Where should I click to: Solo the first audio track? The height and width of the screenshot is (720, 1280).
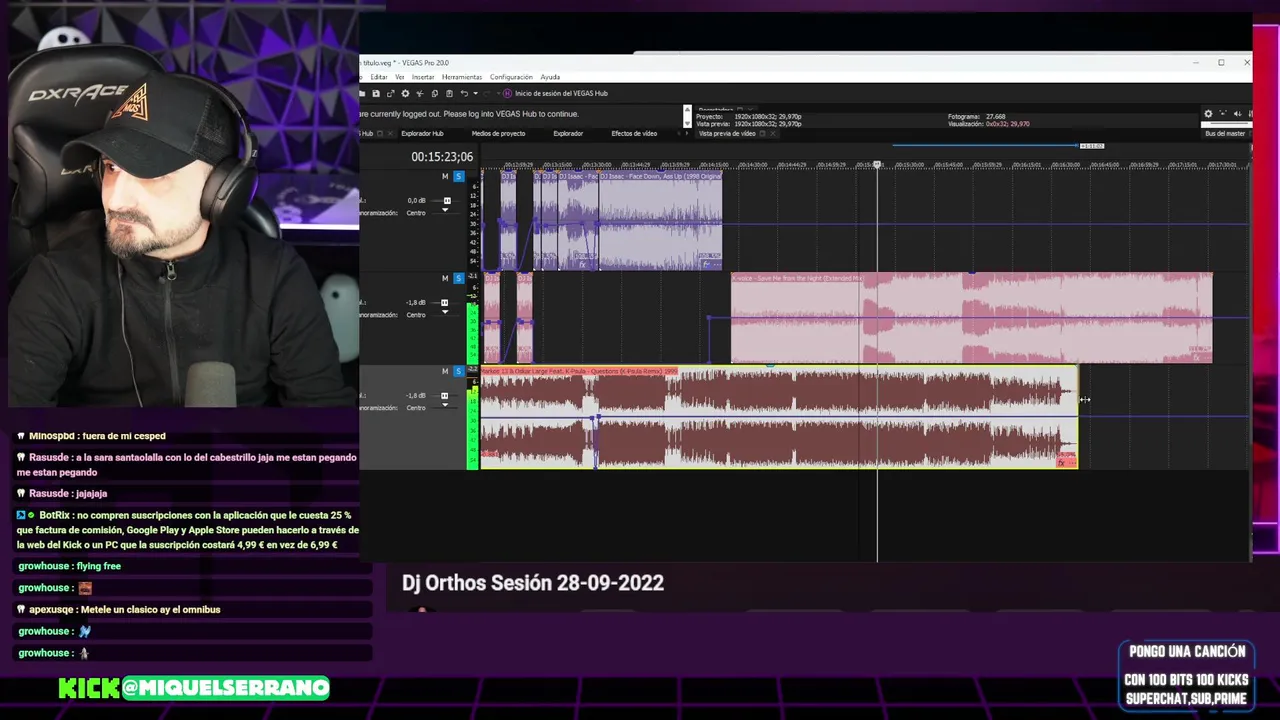click(459, 176)
